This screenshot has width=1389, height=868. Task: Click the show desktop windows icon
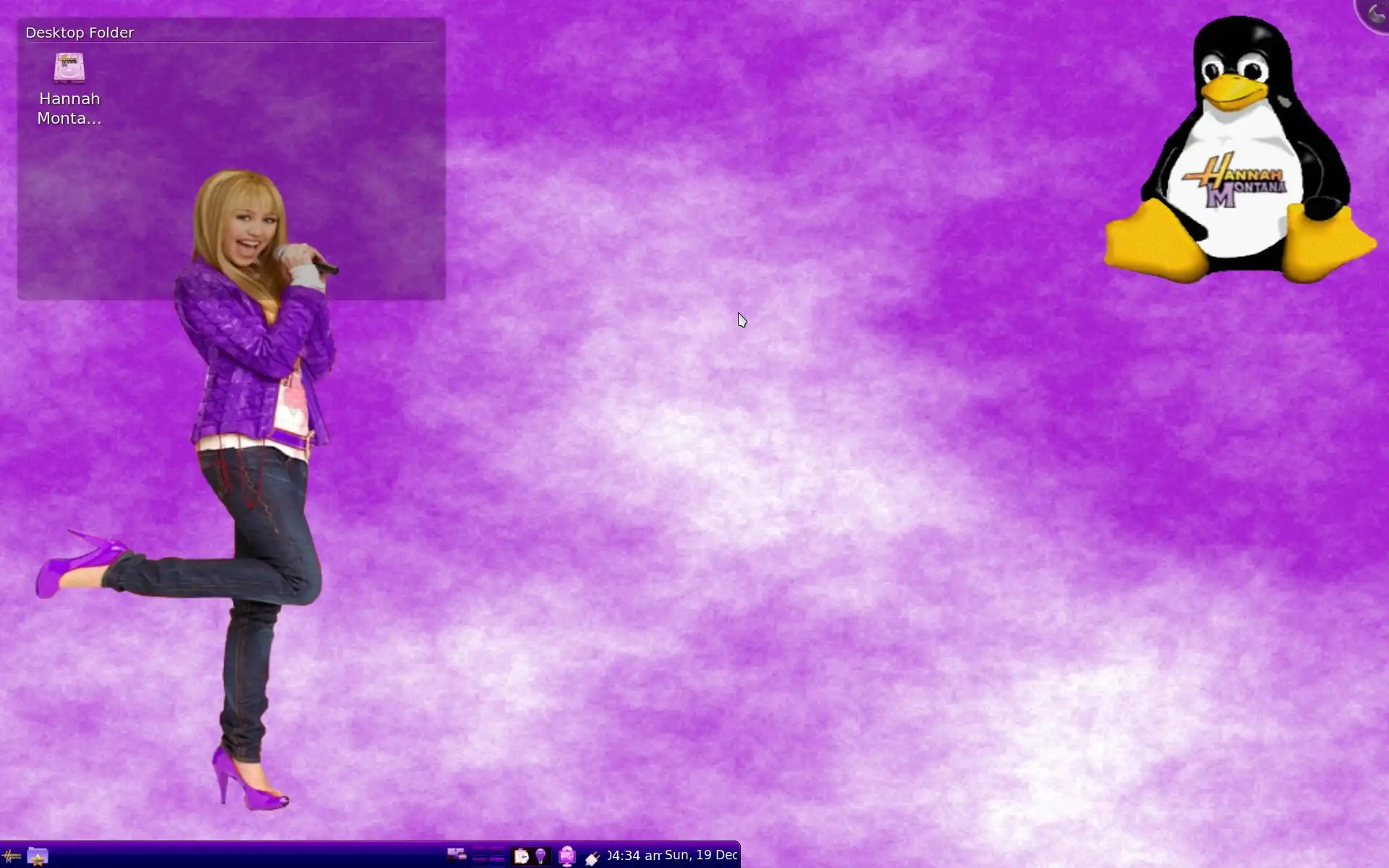(456, 855)
